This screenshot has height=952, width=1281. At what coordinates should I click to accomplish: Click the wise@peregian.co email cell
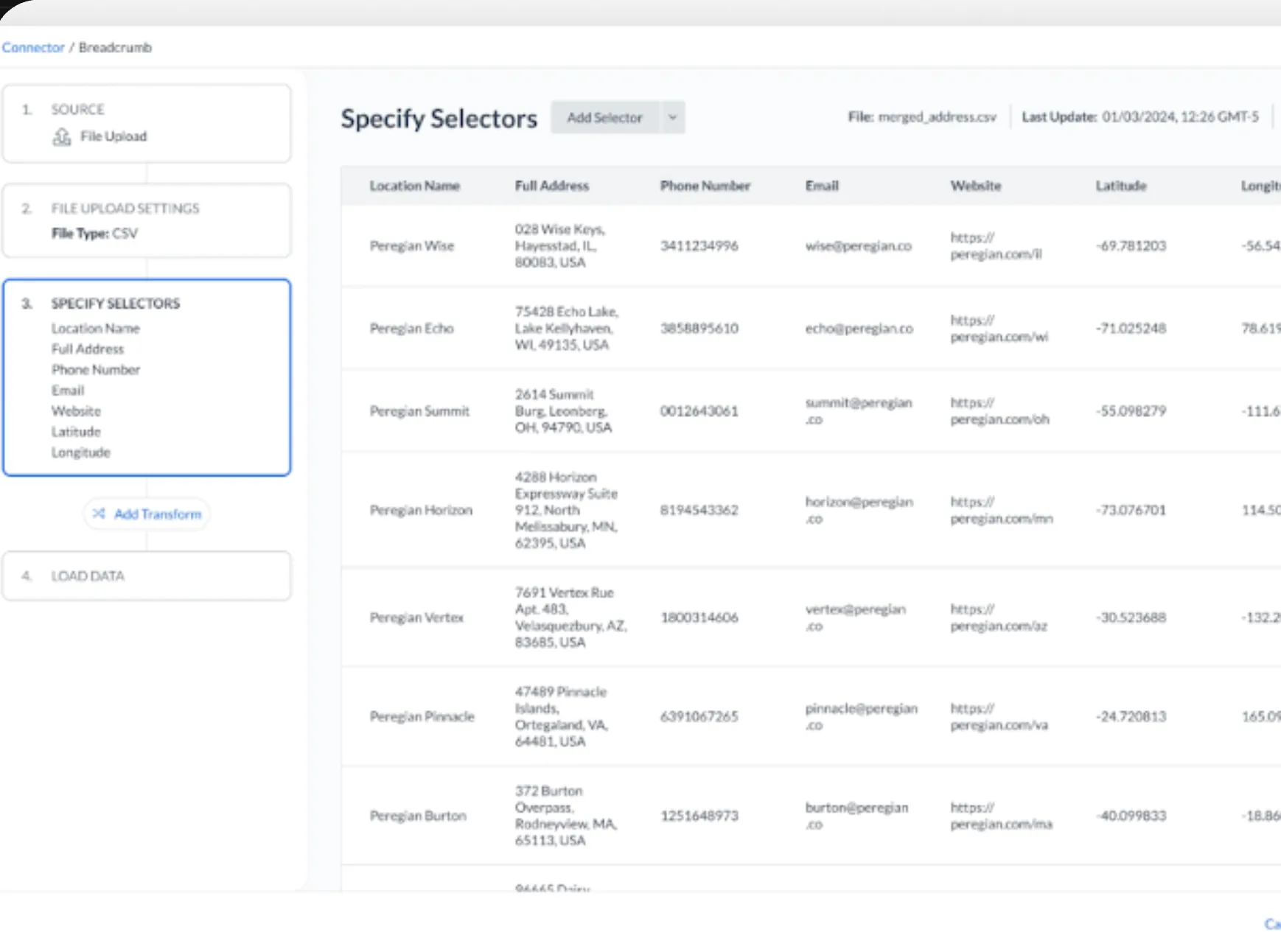[x=858, y=246]
